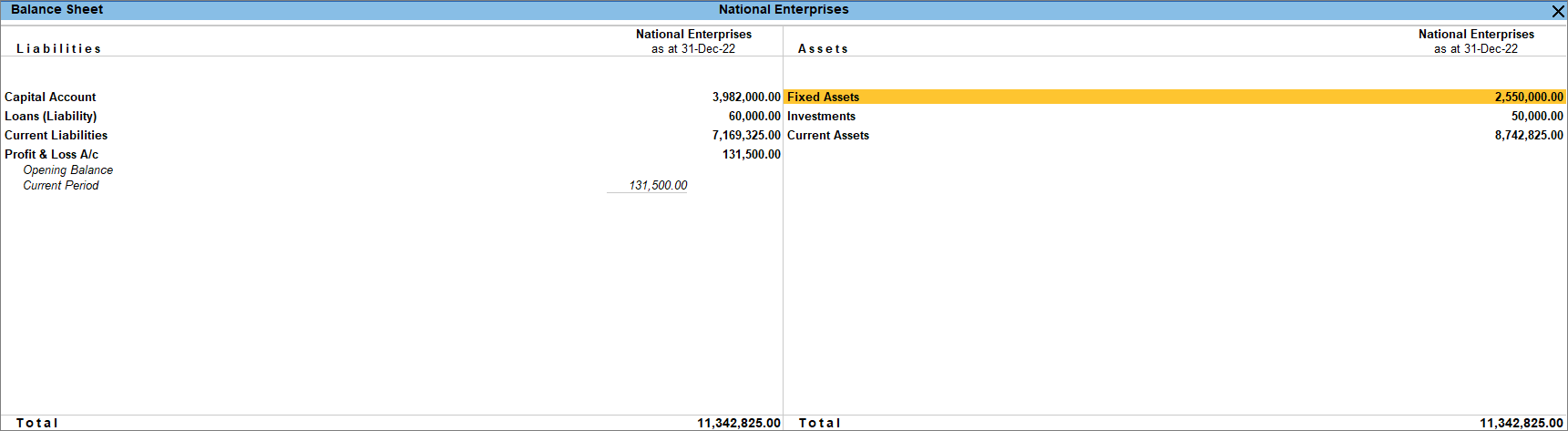This screenshot has width=1568, height=431.
Task: Select Current Assets row
Action: [x=1174, y=135]
